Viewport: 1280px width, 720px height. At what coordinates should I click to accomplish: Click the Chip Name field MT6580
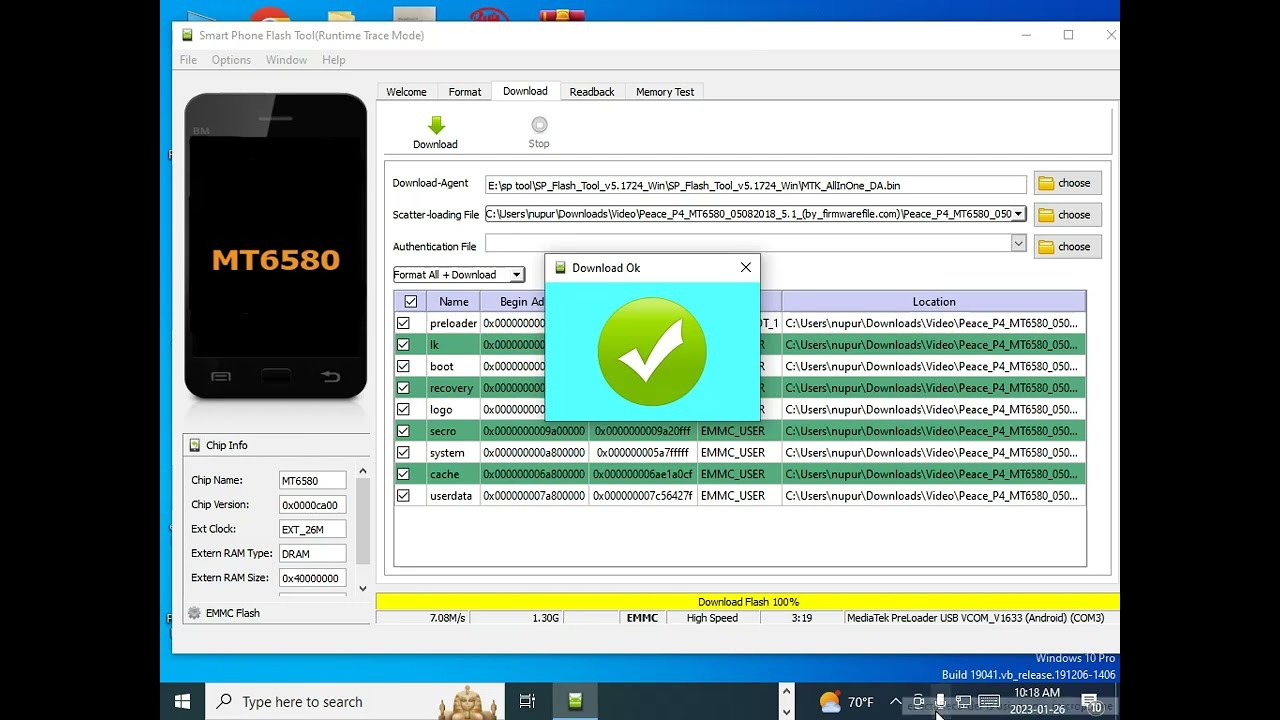312,480
